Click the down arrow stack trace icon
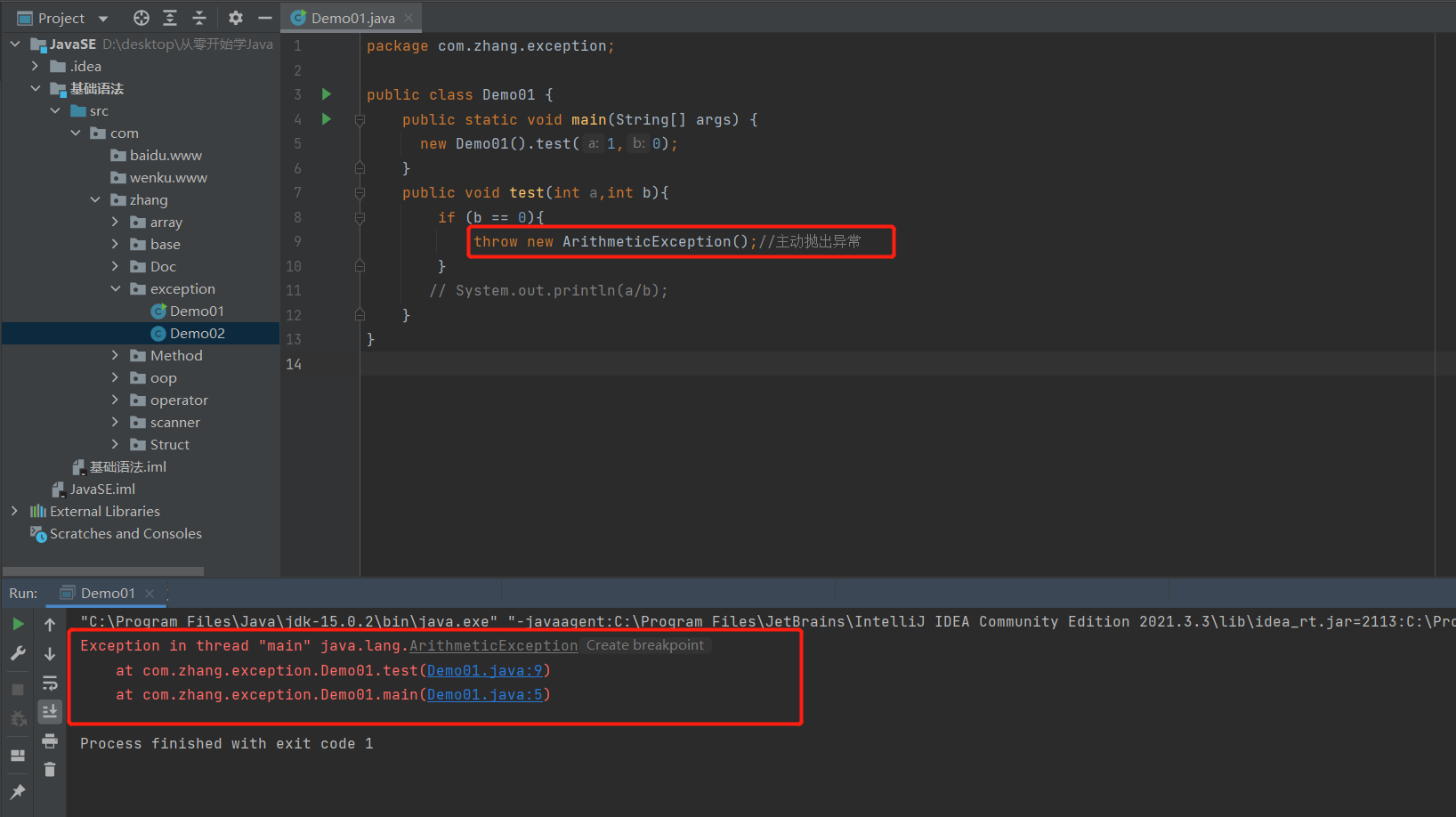 click(x=50, y=653)
